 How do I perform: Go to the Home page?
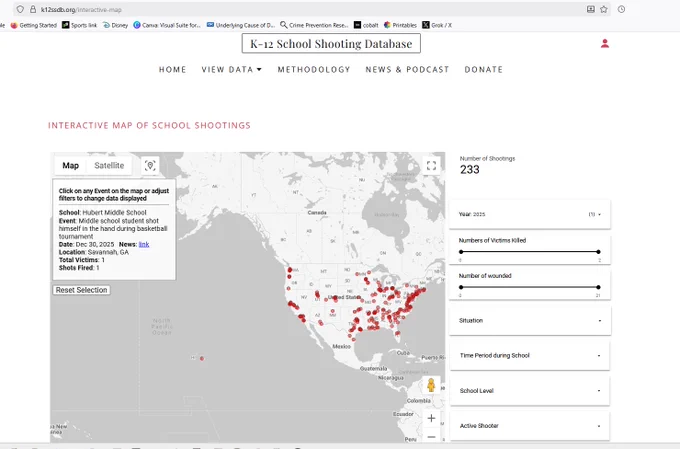click(x=172, y=69)
